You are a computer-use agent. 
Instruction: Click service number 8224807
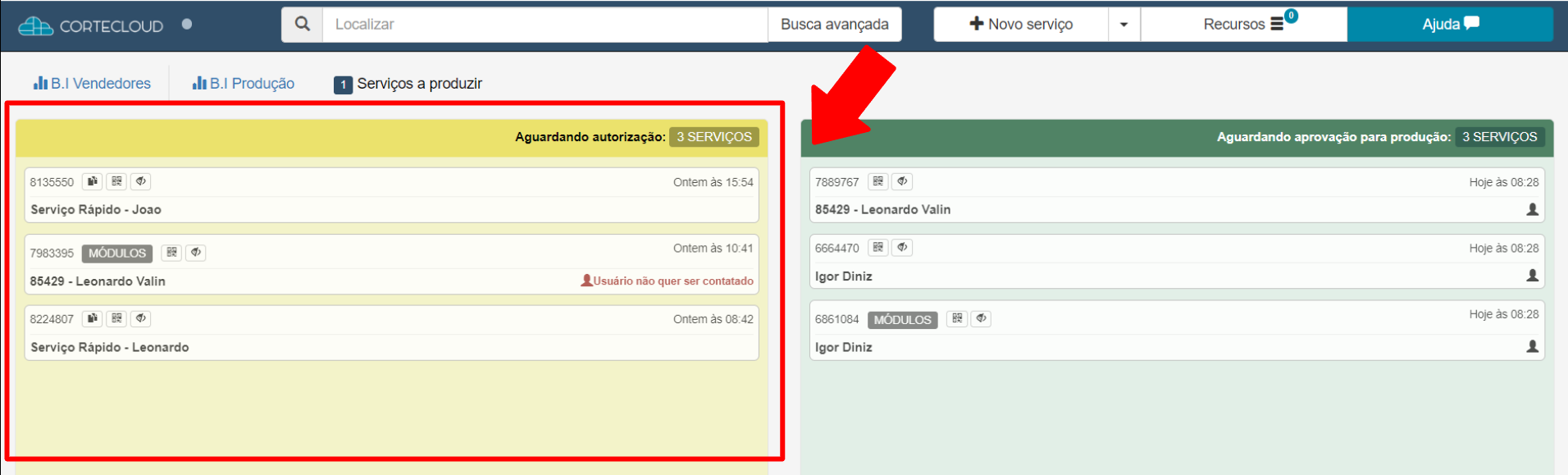52,319
